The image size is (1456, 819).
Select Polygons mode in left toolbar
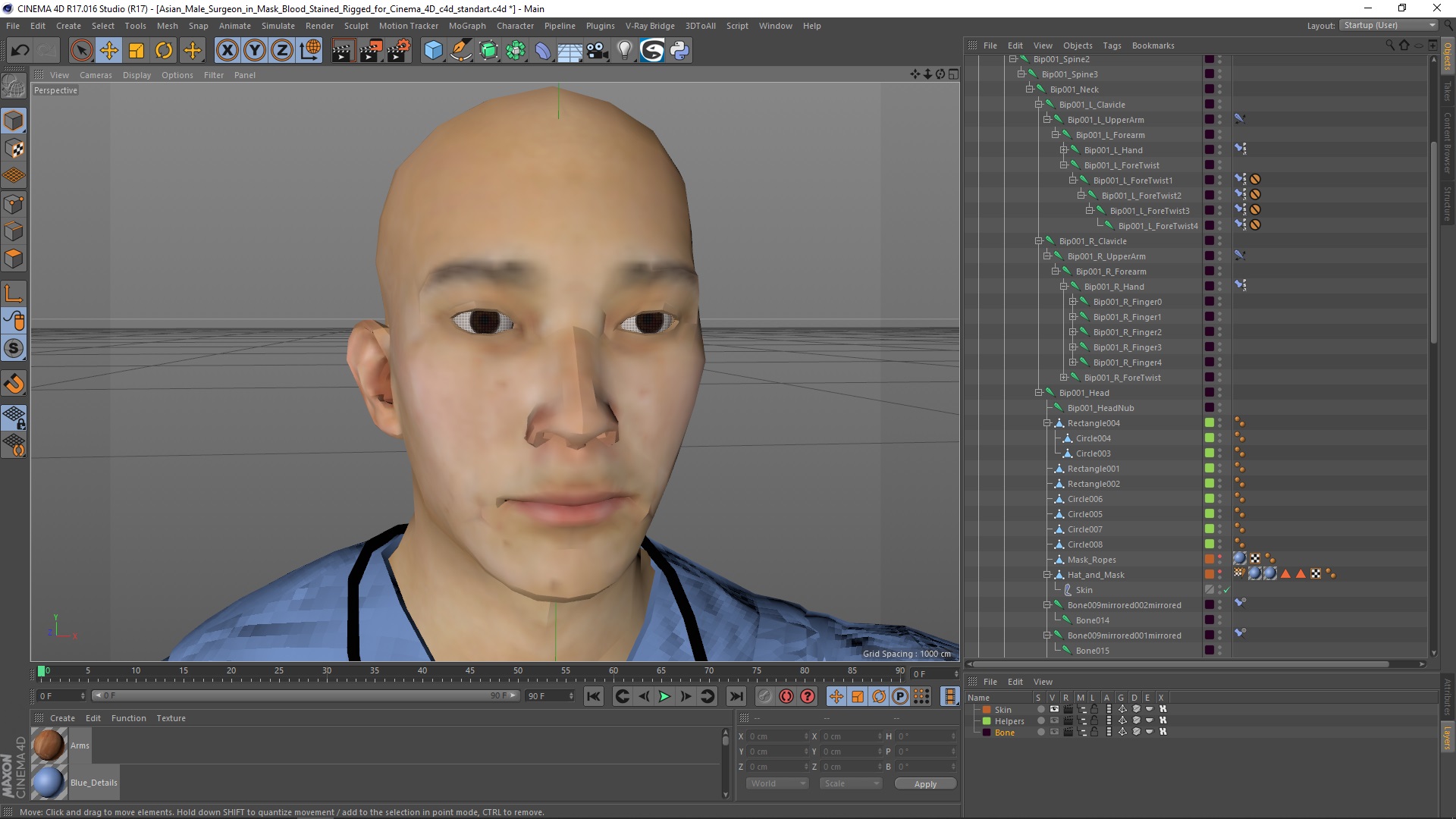(x=14, y=259)
